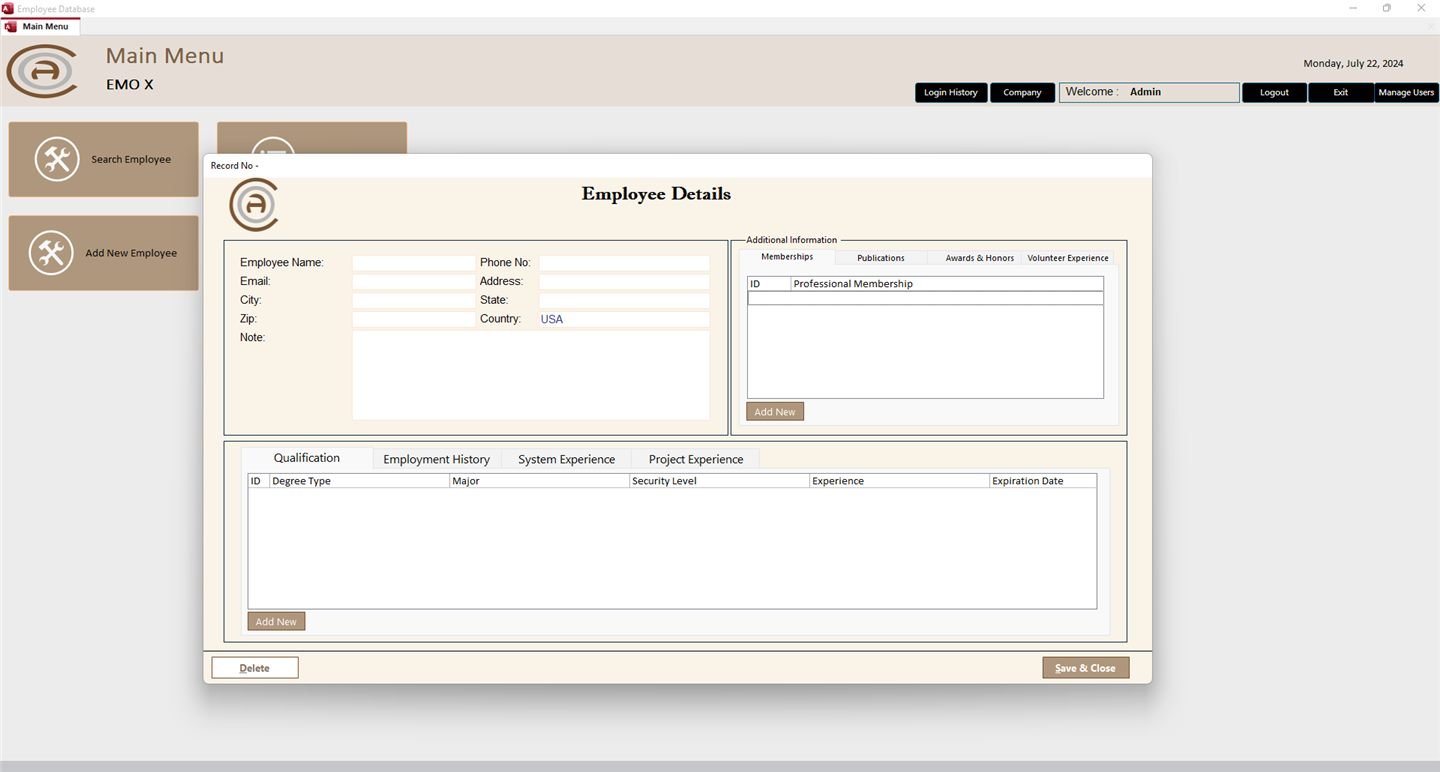
Task: Click Save & Close
Action: (x=1086, y=668)
